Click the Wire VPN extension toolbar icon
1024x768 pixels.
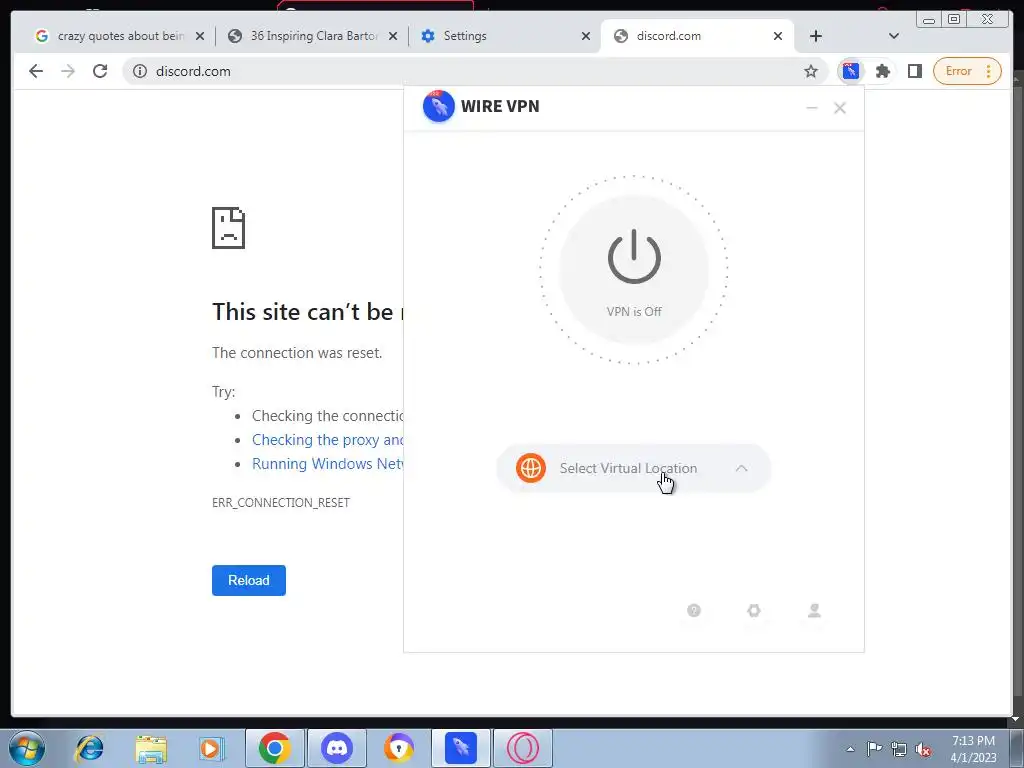point(850,71)
